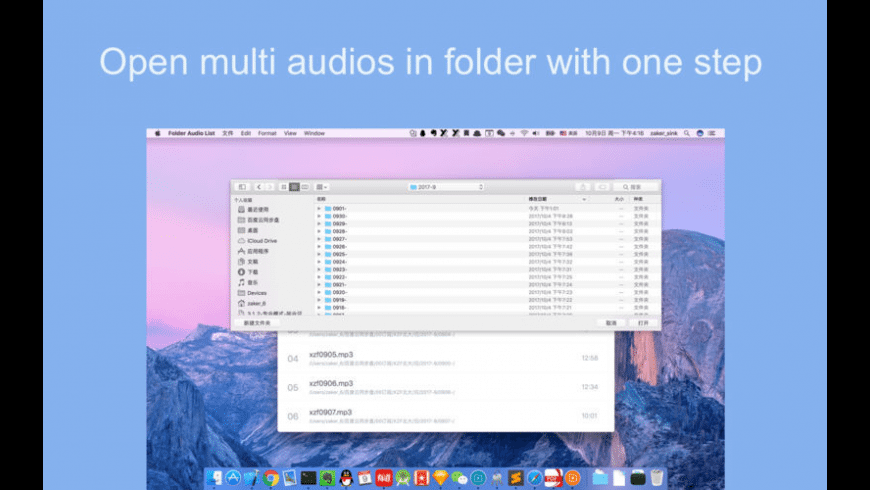Open Trash in the Dock
The height and width of the screenshot is (490, 870).
(657, 478)
